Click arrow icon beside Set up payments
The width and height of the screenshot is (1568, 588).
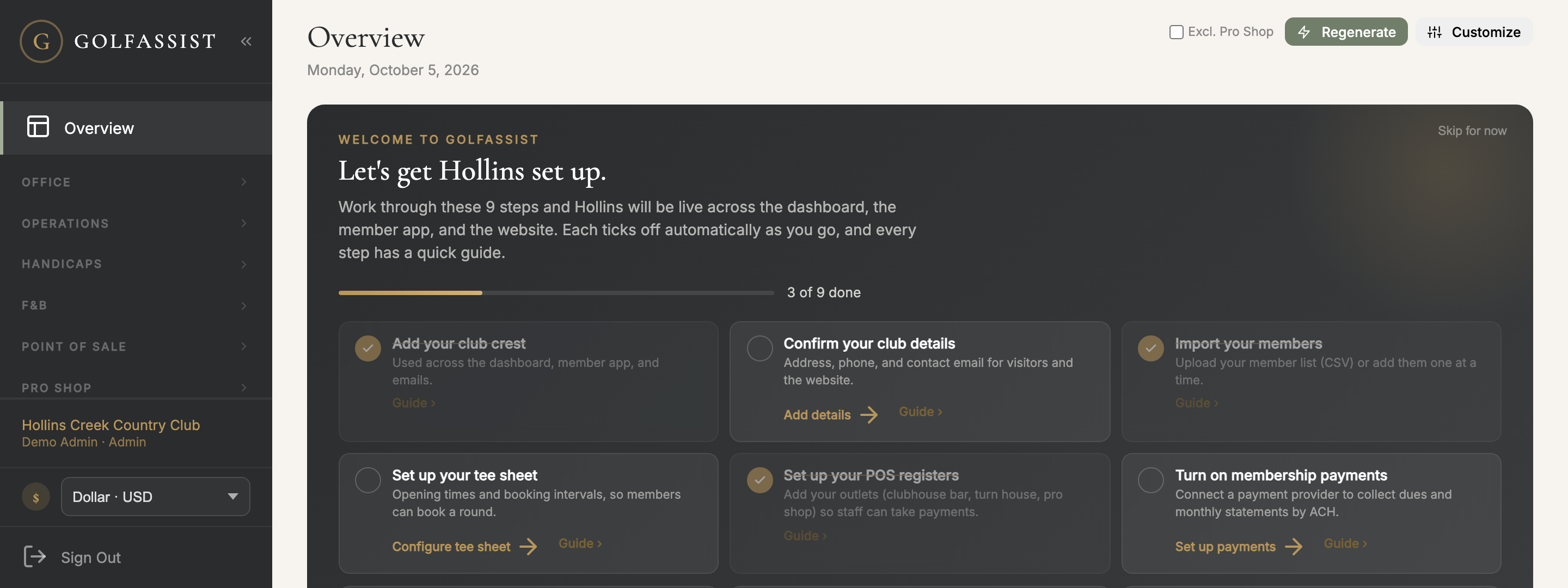coord(1294,546)
